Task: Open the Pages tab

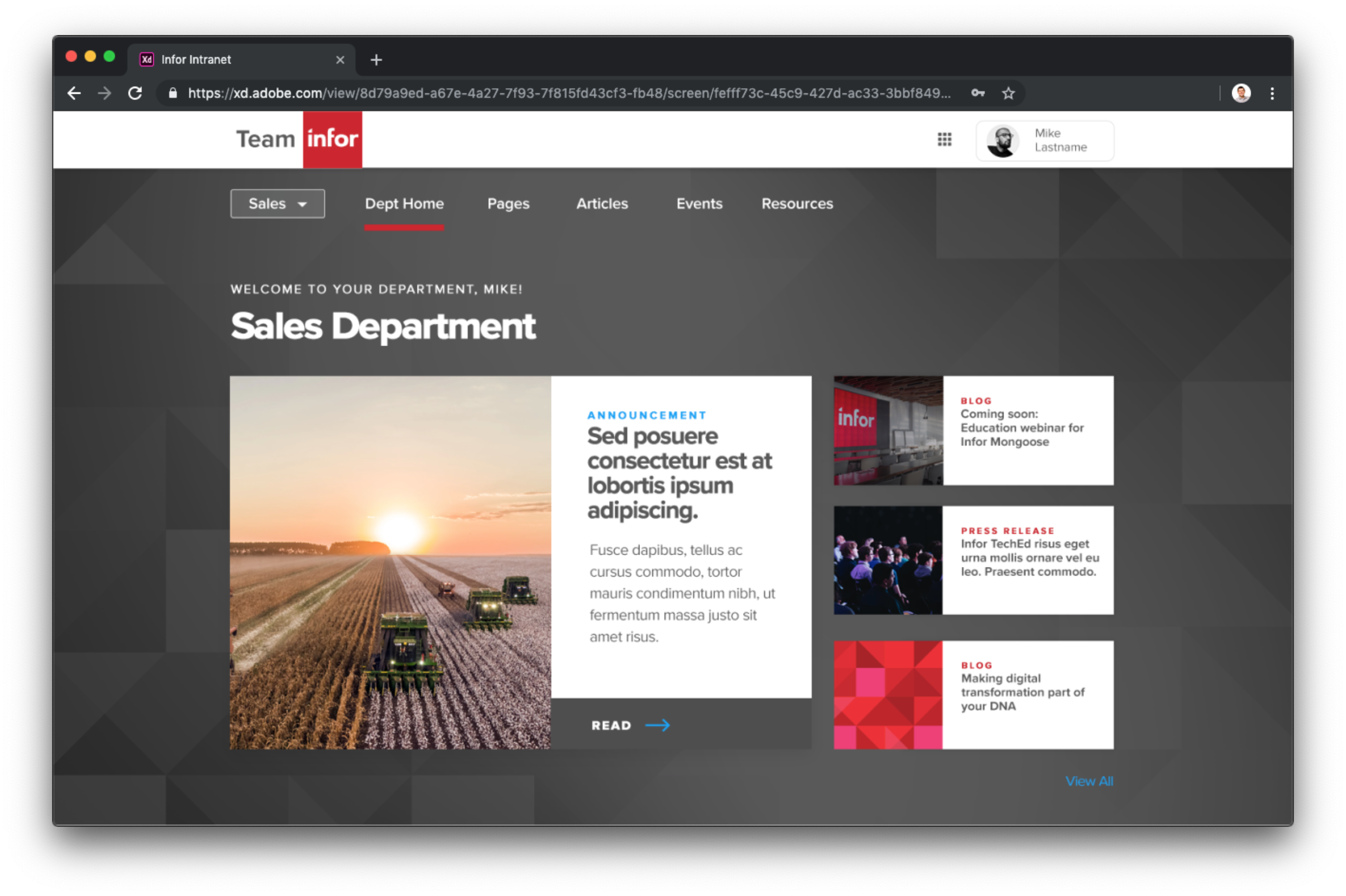Action: click(508, 204)
